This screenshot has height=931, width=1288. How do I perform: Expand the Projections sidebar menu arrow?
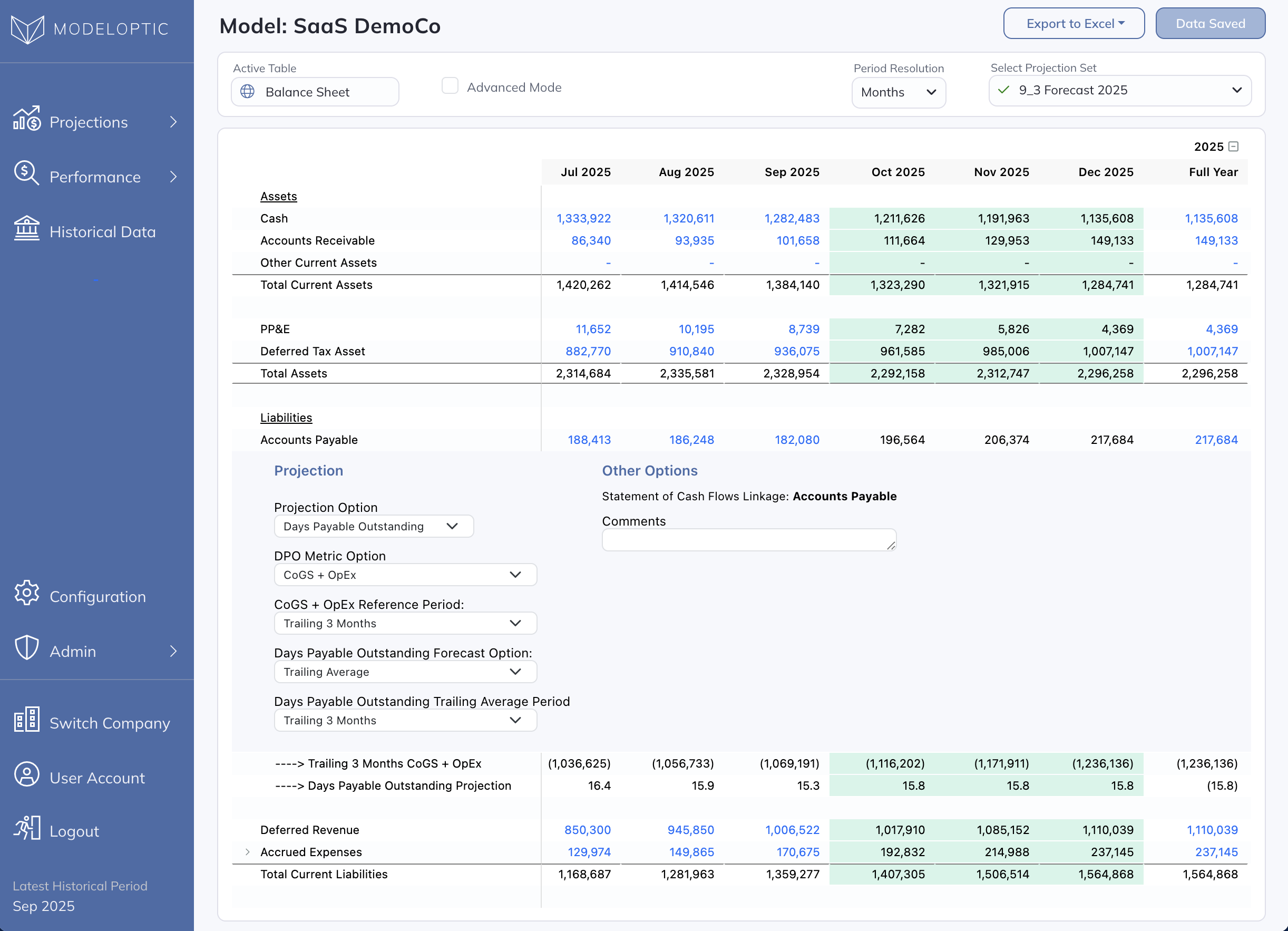174,122
